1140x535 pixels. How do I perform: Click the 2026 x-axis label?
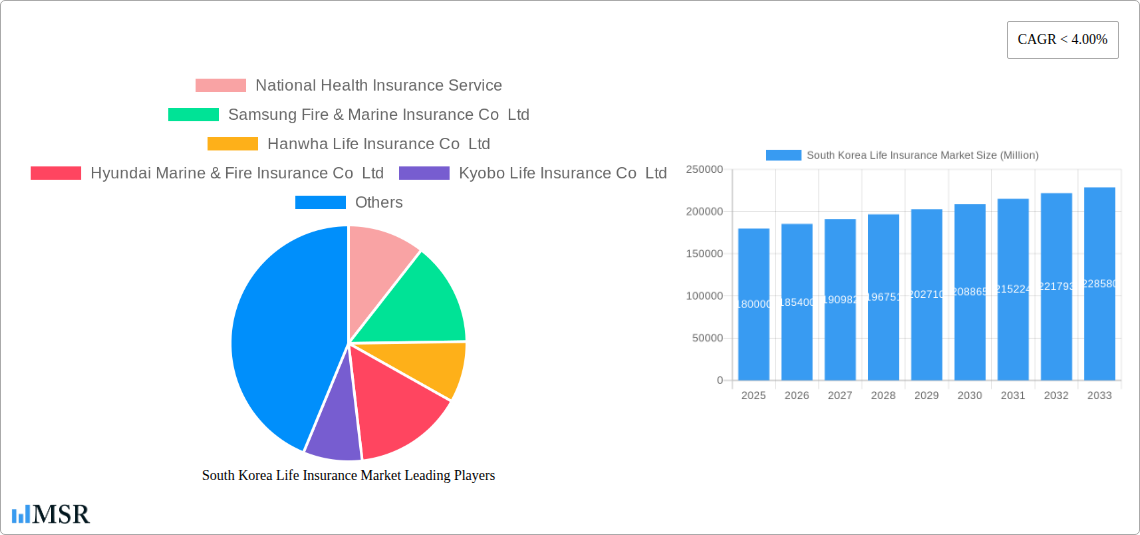tap(797, 395)
